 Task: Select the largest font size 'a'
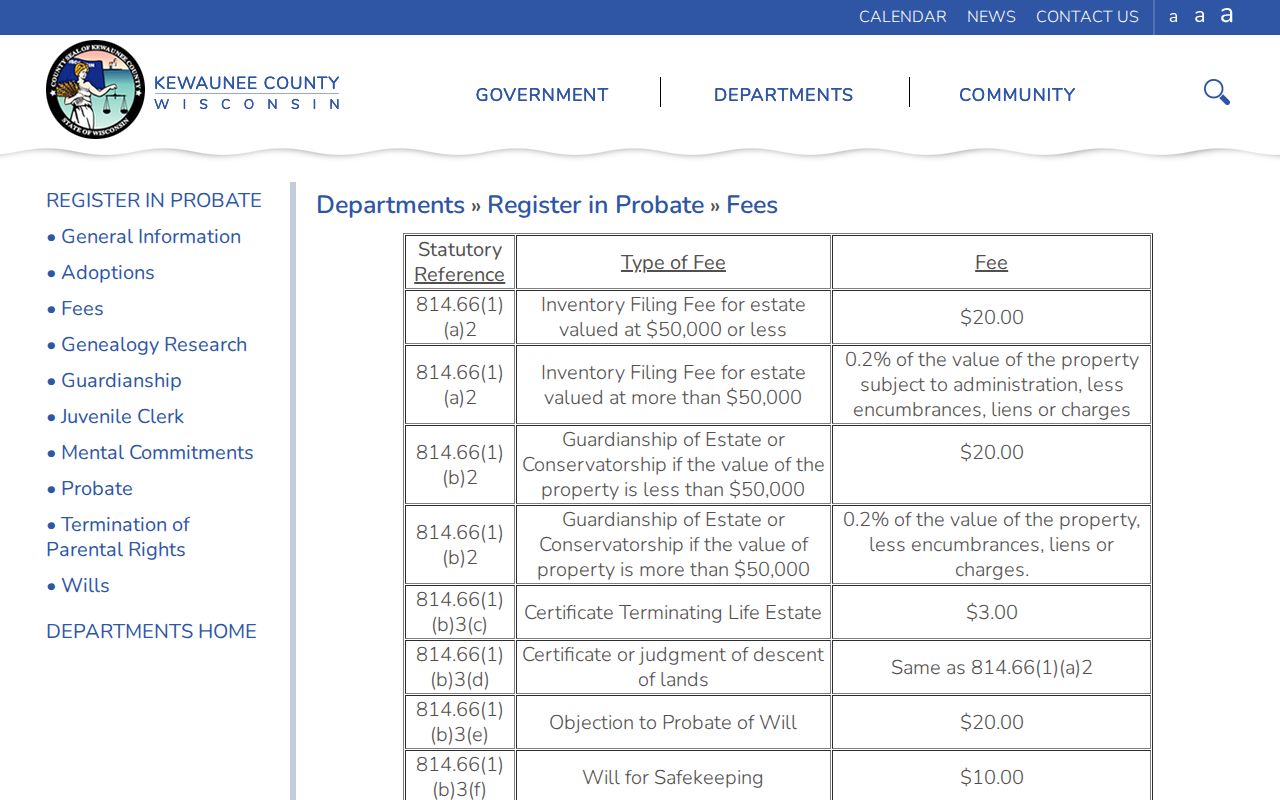point(1226,15)
